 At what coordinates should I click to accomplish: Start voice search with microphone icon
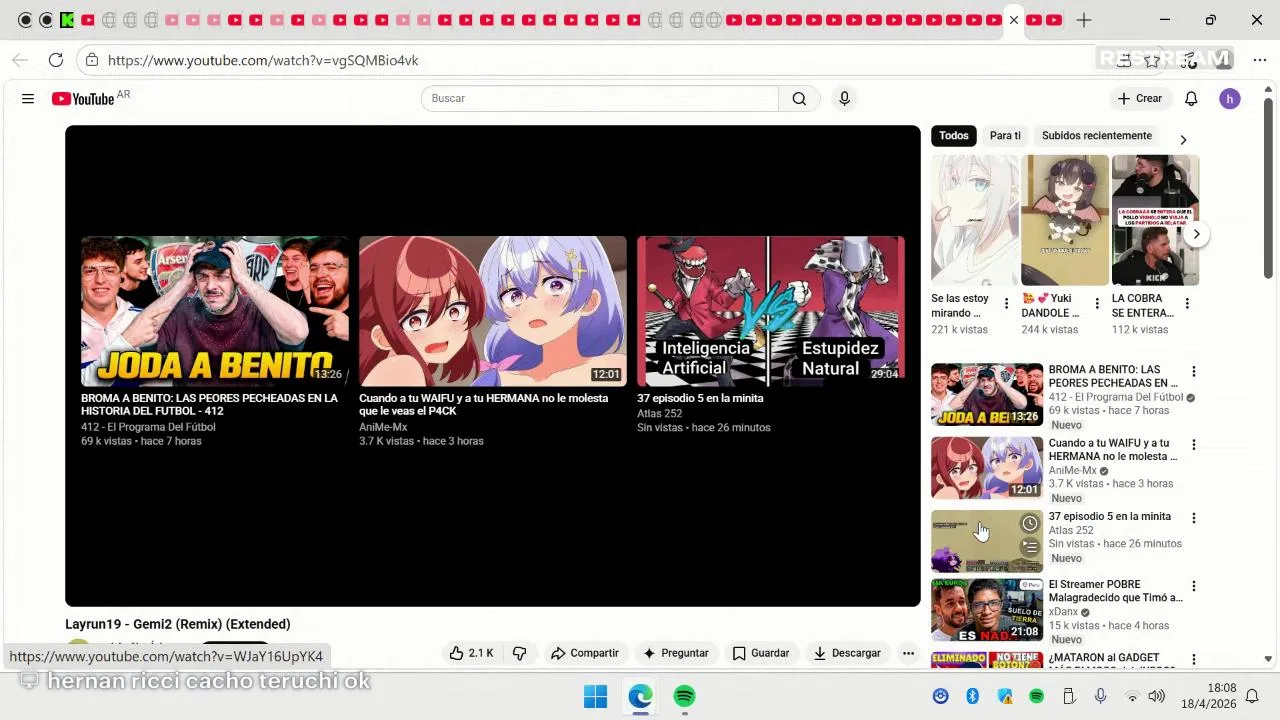844,98
